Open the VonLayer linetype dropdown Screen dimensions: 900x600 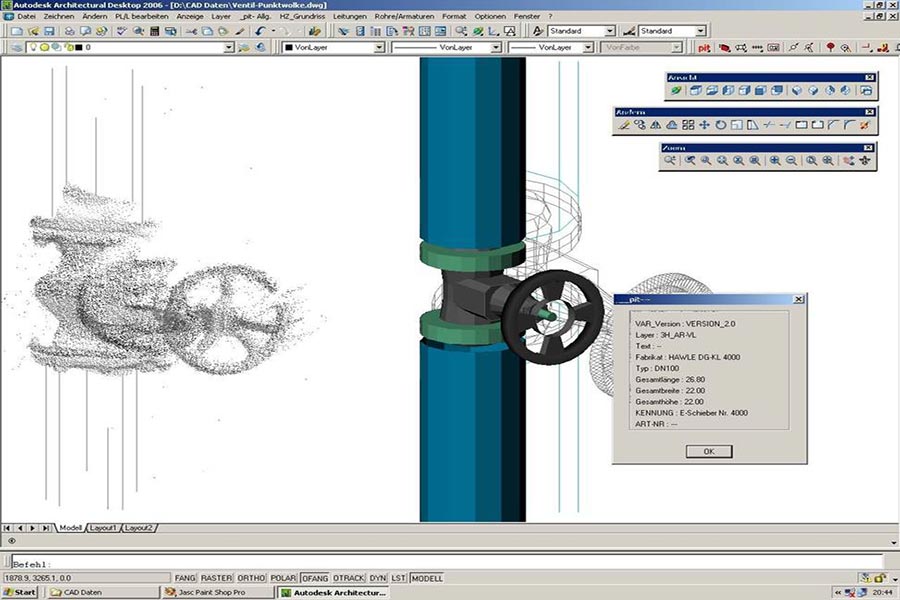tap(495, 47)
